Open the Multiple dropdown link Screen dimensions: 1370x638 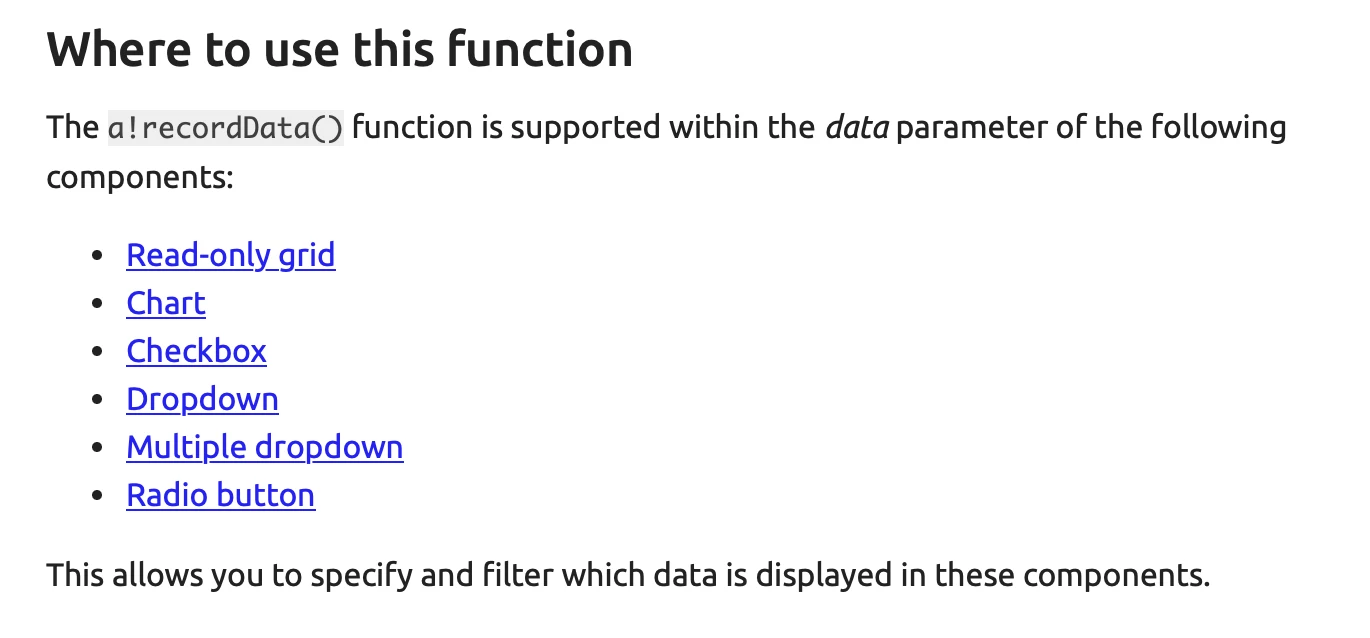tap(265, 448)
